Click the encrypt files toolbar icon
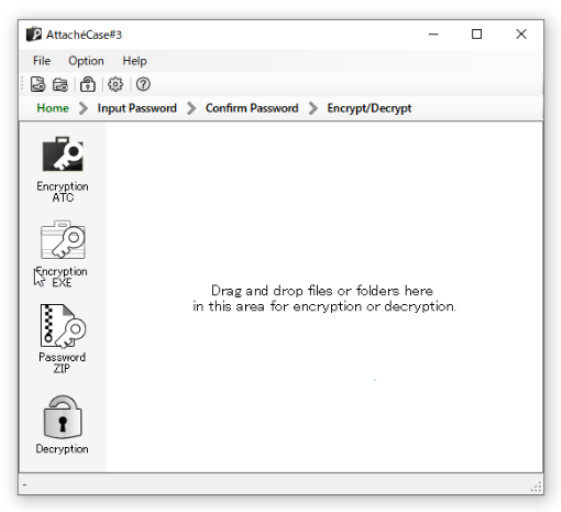Screen dimensions: 561x512 pos(38,84)
